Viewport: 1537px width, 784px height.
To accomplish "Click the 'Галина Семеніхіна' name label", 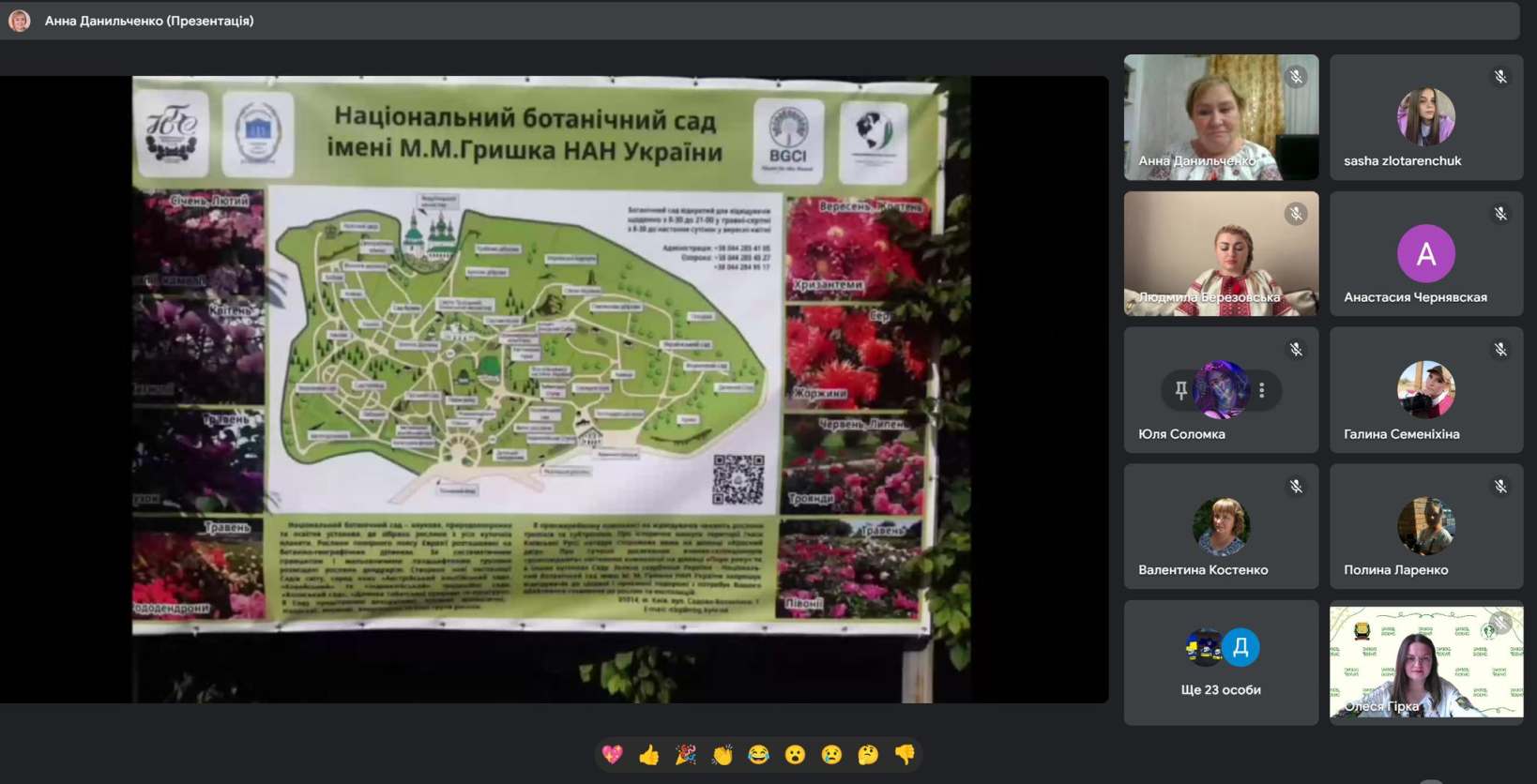I will point(1401,434).
